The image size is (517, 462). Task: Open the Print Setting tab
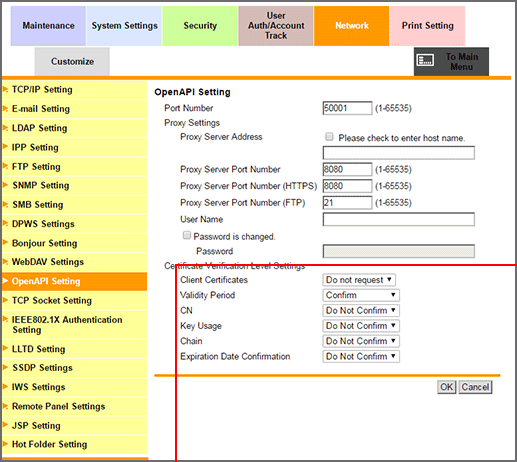click(x=427, y=26)
